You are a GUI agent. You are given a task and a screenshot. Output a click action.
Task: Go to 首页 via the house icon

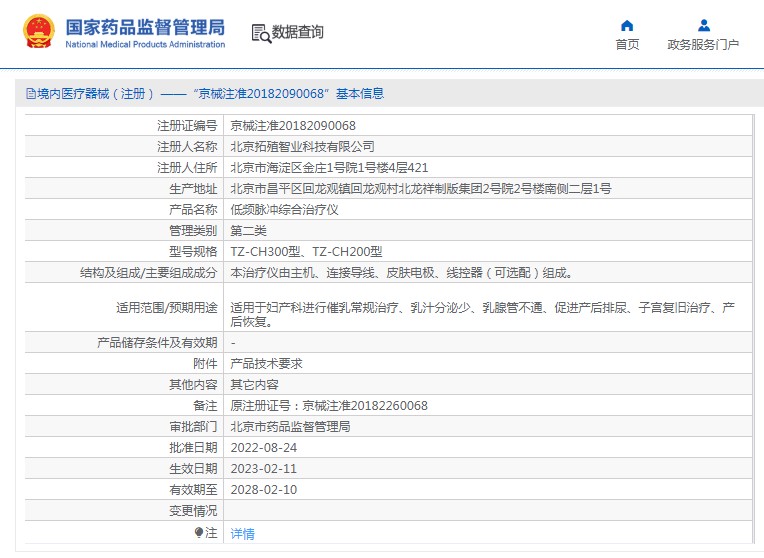point(627,25)
